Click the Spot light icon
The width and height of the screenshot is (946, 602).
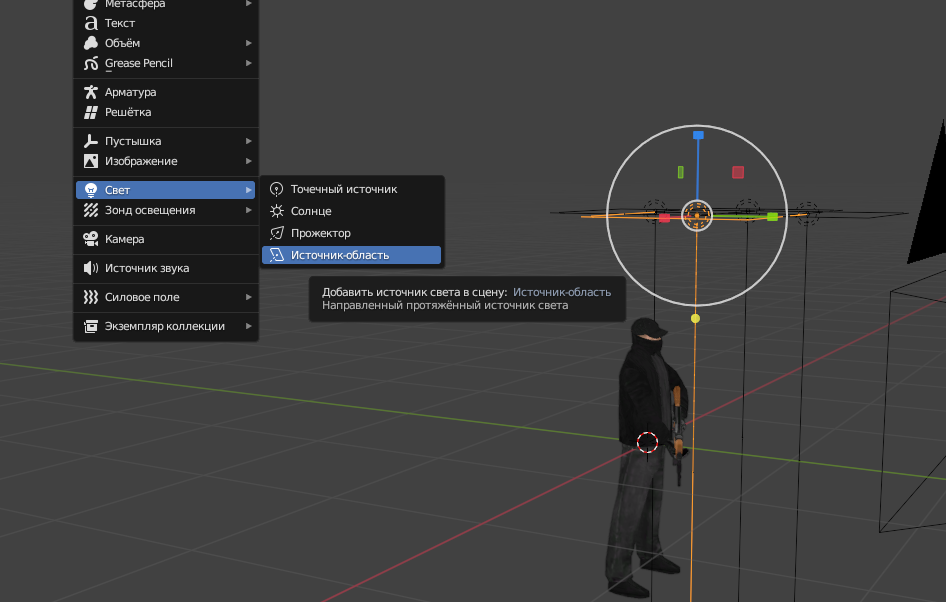[277, 233]
